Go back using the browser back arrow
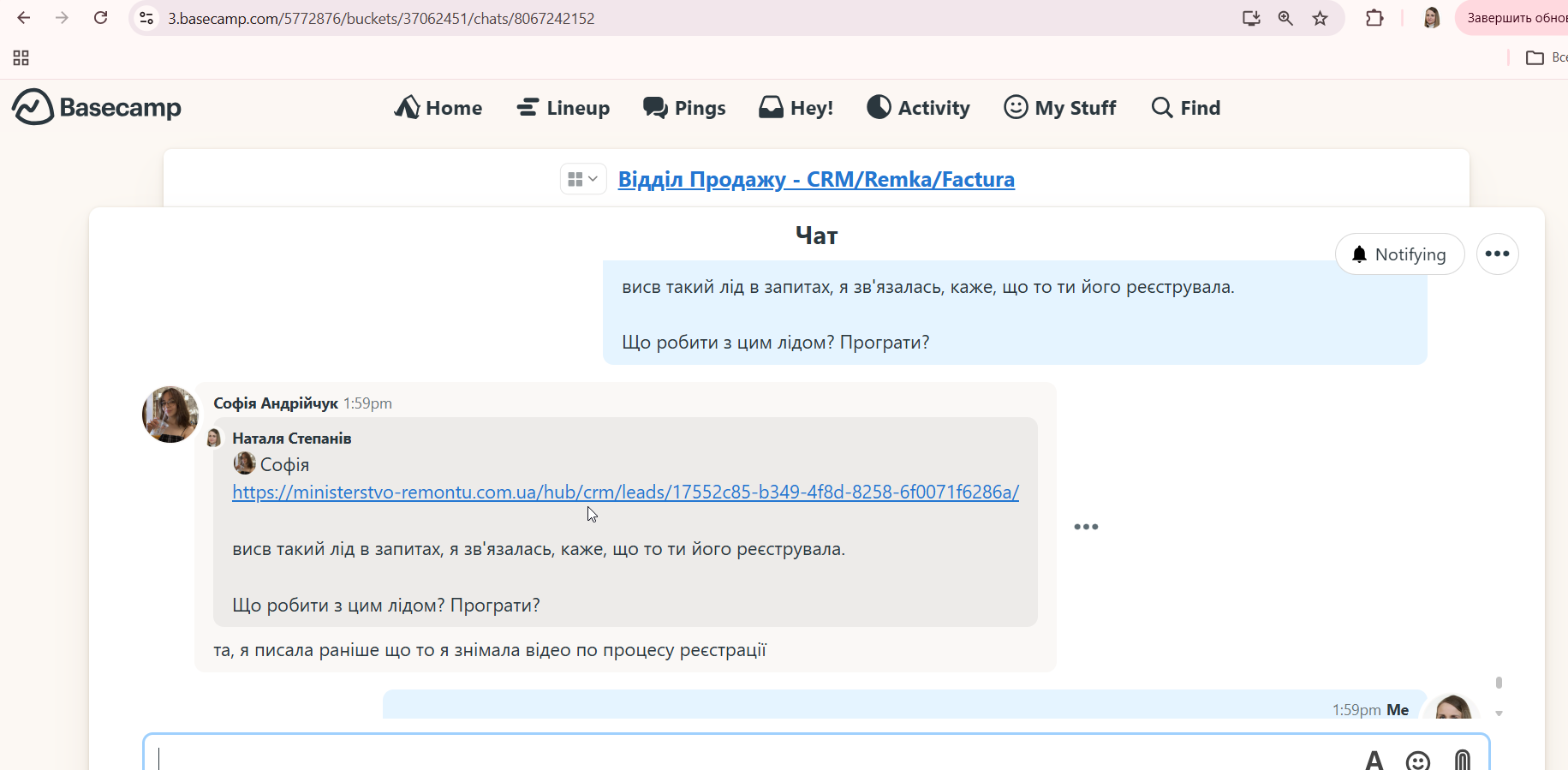1568x770 pixels. [24, 18]
